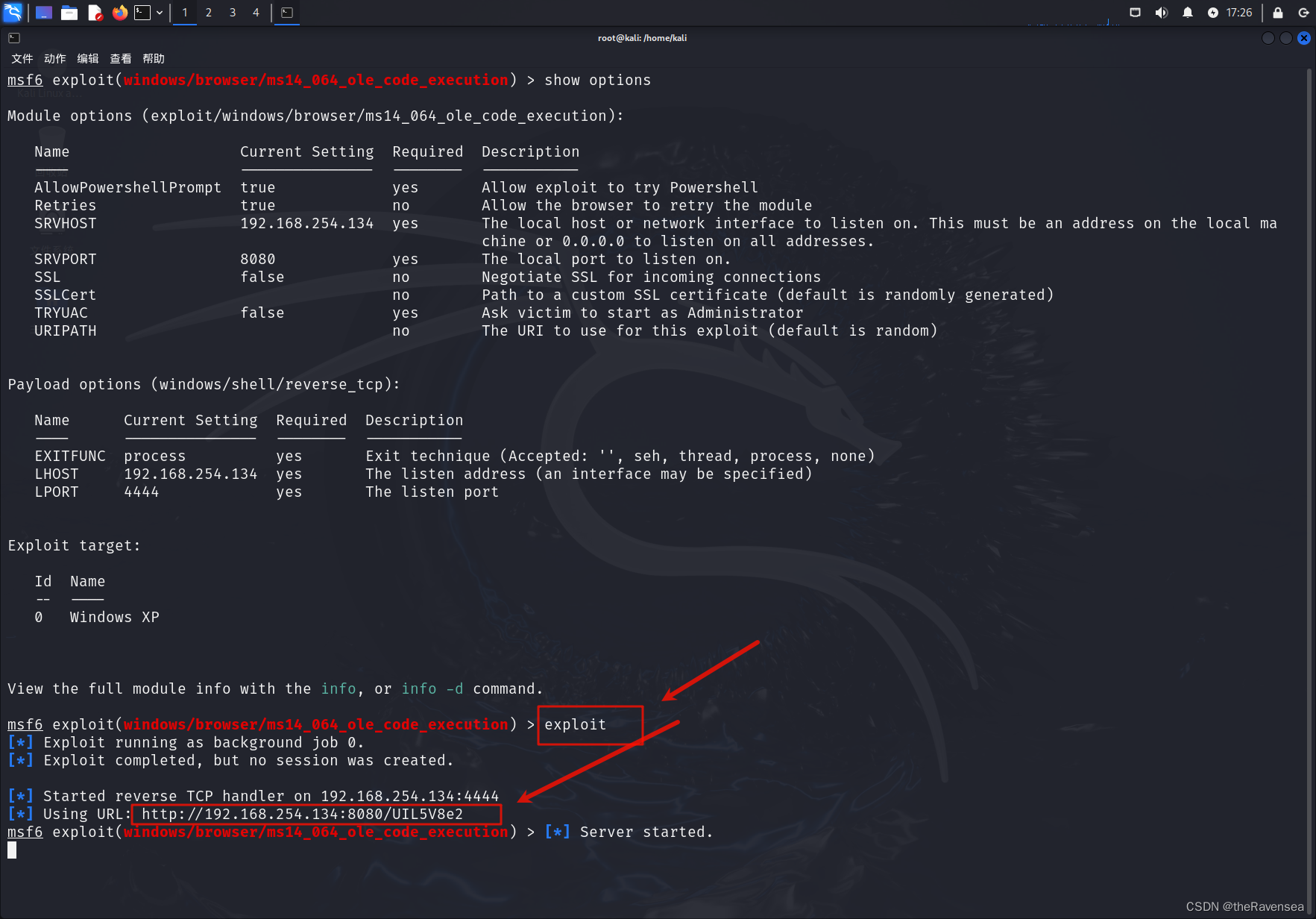The width and height of the screenshot is (1316, 919).
Task: Expand terminal launcher dropdown arrow
Action: (x=160, y=13)
